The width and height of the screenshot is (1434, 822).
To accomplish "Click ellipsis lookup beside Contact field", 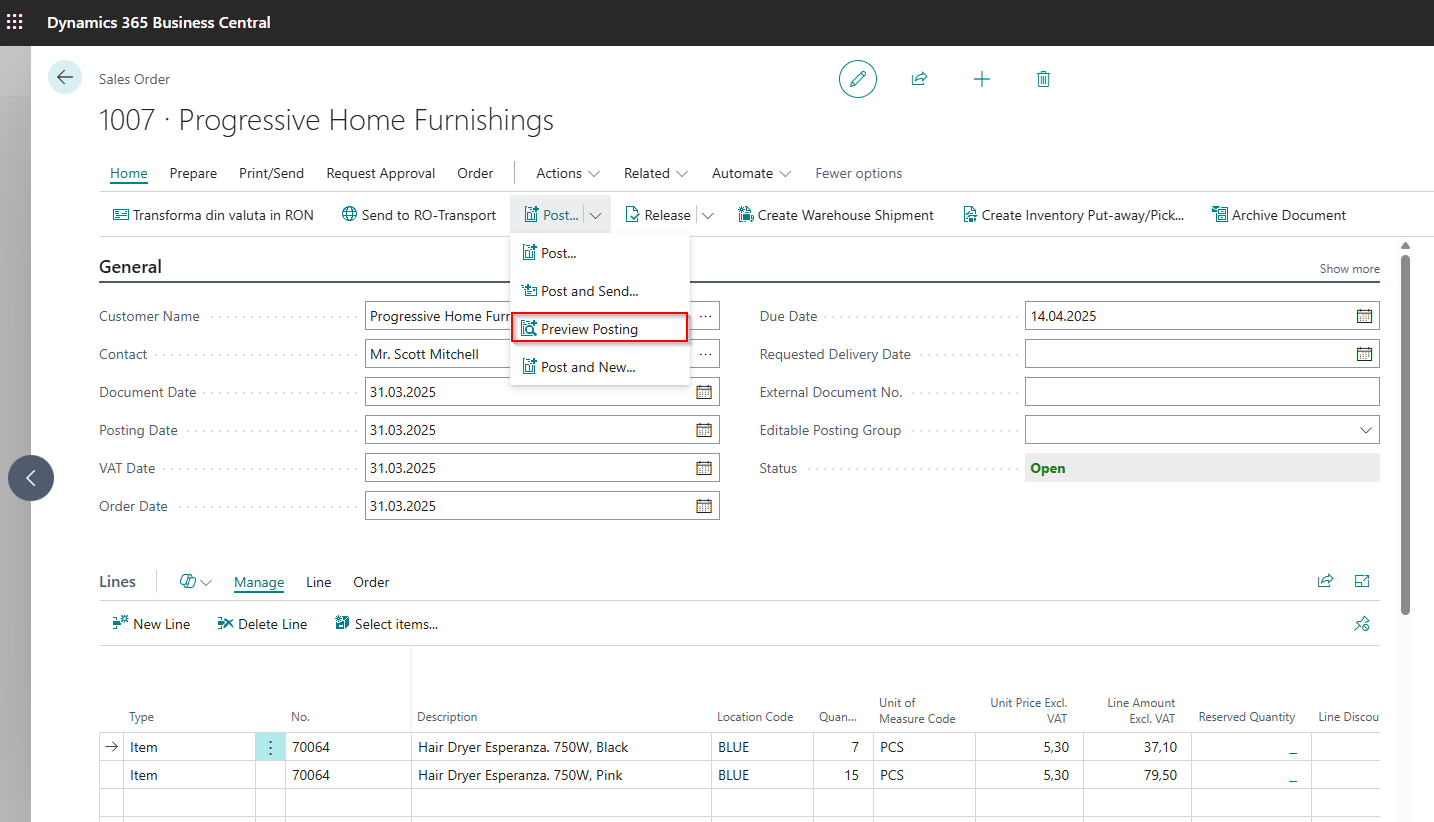I will point(706,354).
